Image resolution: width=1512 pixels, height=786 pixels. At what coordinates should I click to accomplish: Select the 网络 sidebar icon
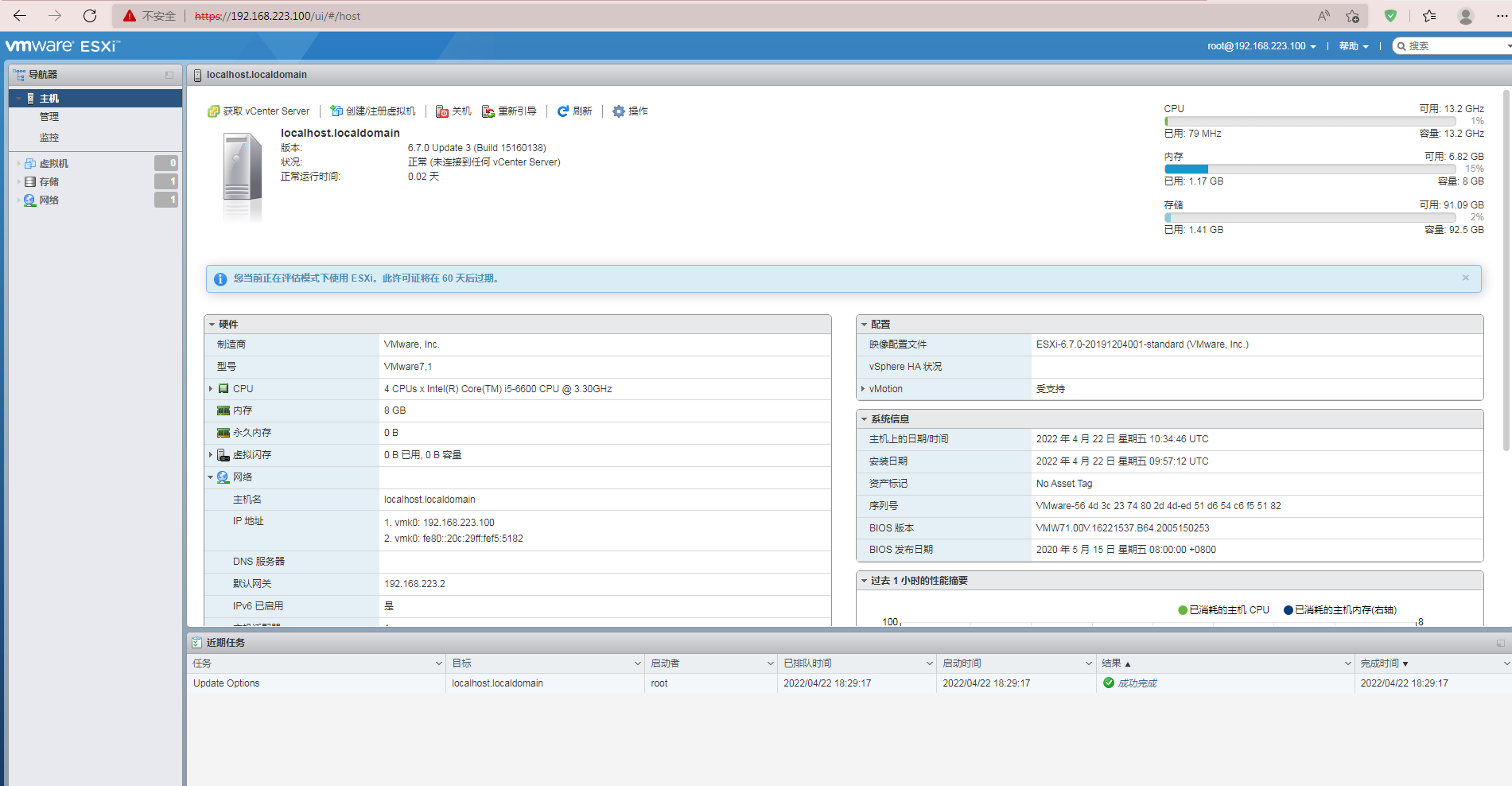tap(29, 200)
